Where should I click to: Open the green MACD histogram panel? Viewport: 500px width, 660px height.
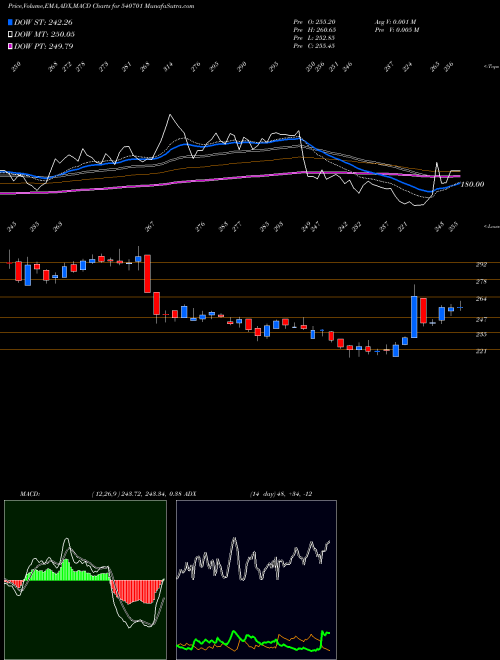[85, 580]
